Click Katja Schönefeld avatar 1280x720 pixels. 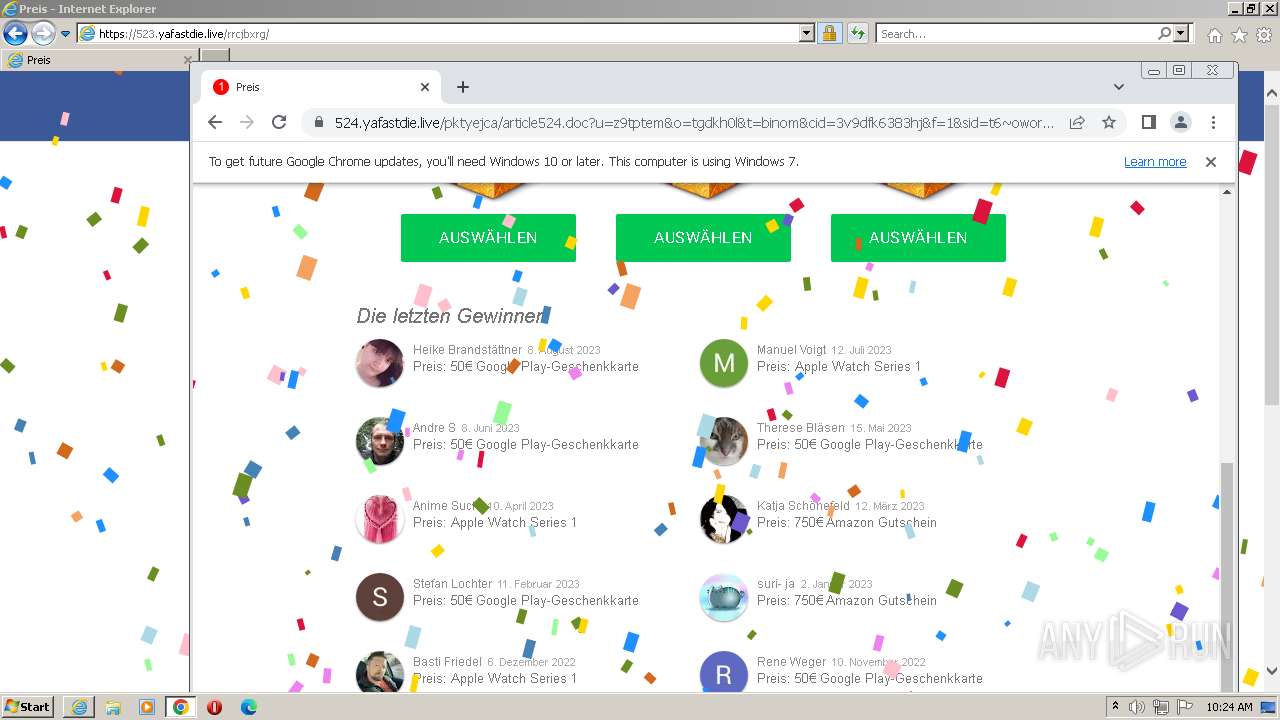pyautogui.click(x=724, y=519)
